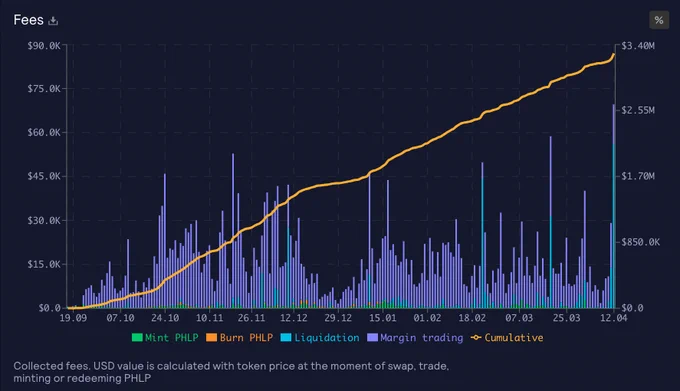680x391 pixels.
Task: Toggle the Burn PHLP legend series
Action: (x=240, y=338)
